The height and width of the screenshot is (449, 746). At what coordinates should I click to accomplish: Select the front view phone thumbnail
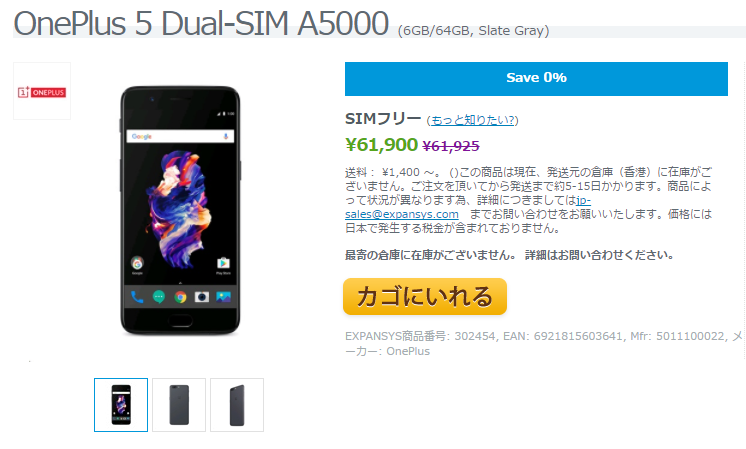[121, 405]
